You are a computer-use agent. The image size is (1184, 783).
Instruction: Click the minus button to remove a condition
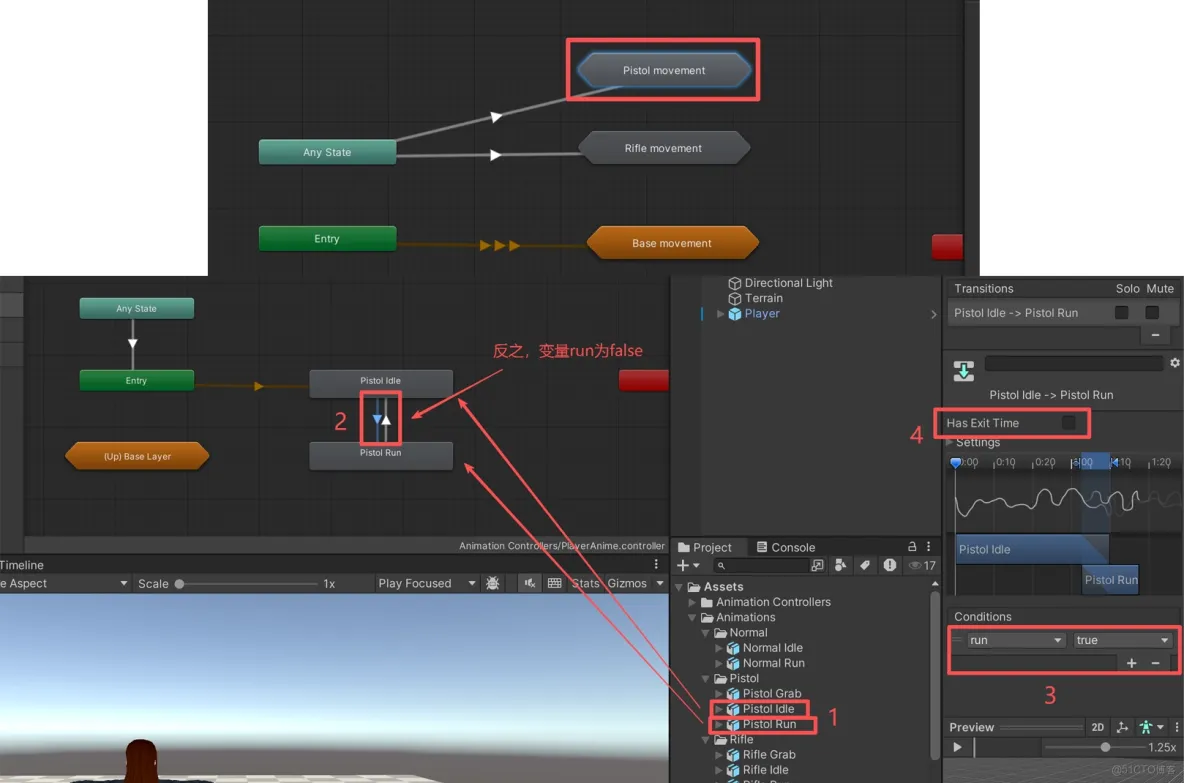[x=1155, y=663]
